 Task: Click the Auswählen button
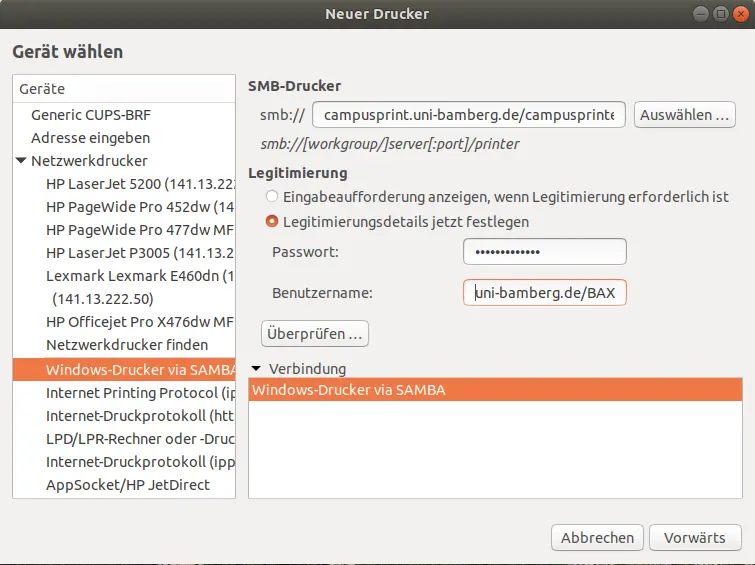pos(684,115)
